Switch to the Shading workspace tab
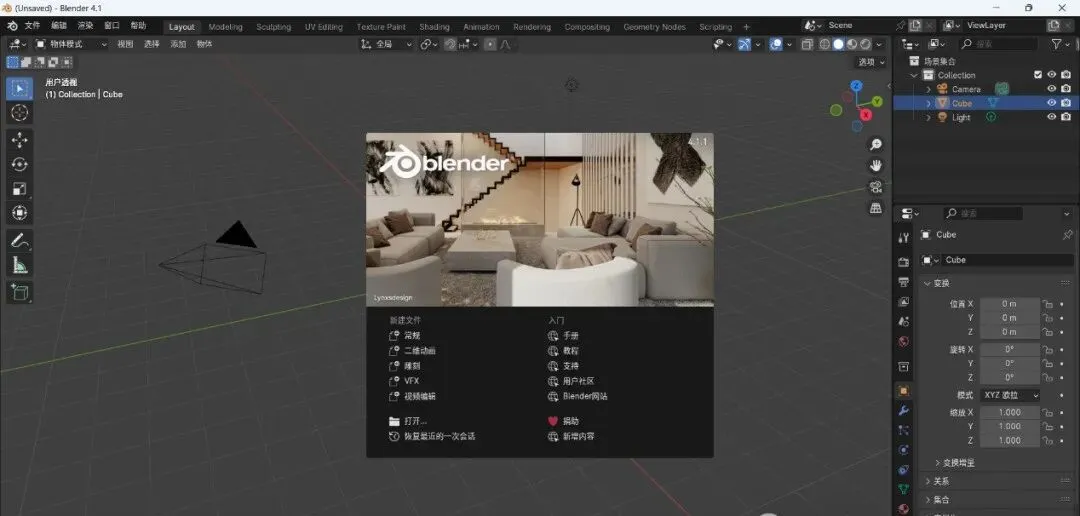Image resolution: width=1080 pixels, height=516 pixels. 435,27
